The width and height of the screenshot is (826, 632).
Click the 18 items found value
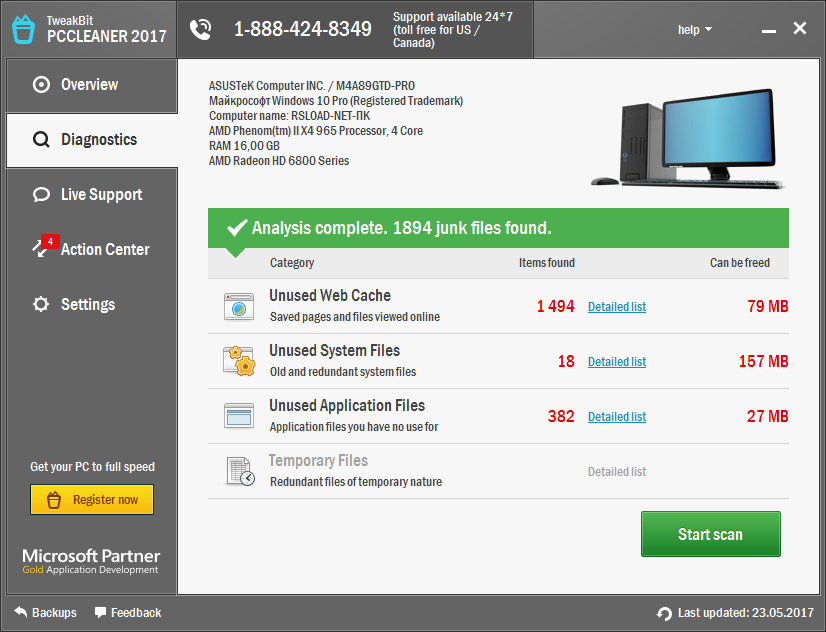click(566, 361)
